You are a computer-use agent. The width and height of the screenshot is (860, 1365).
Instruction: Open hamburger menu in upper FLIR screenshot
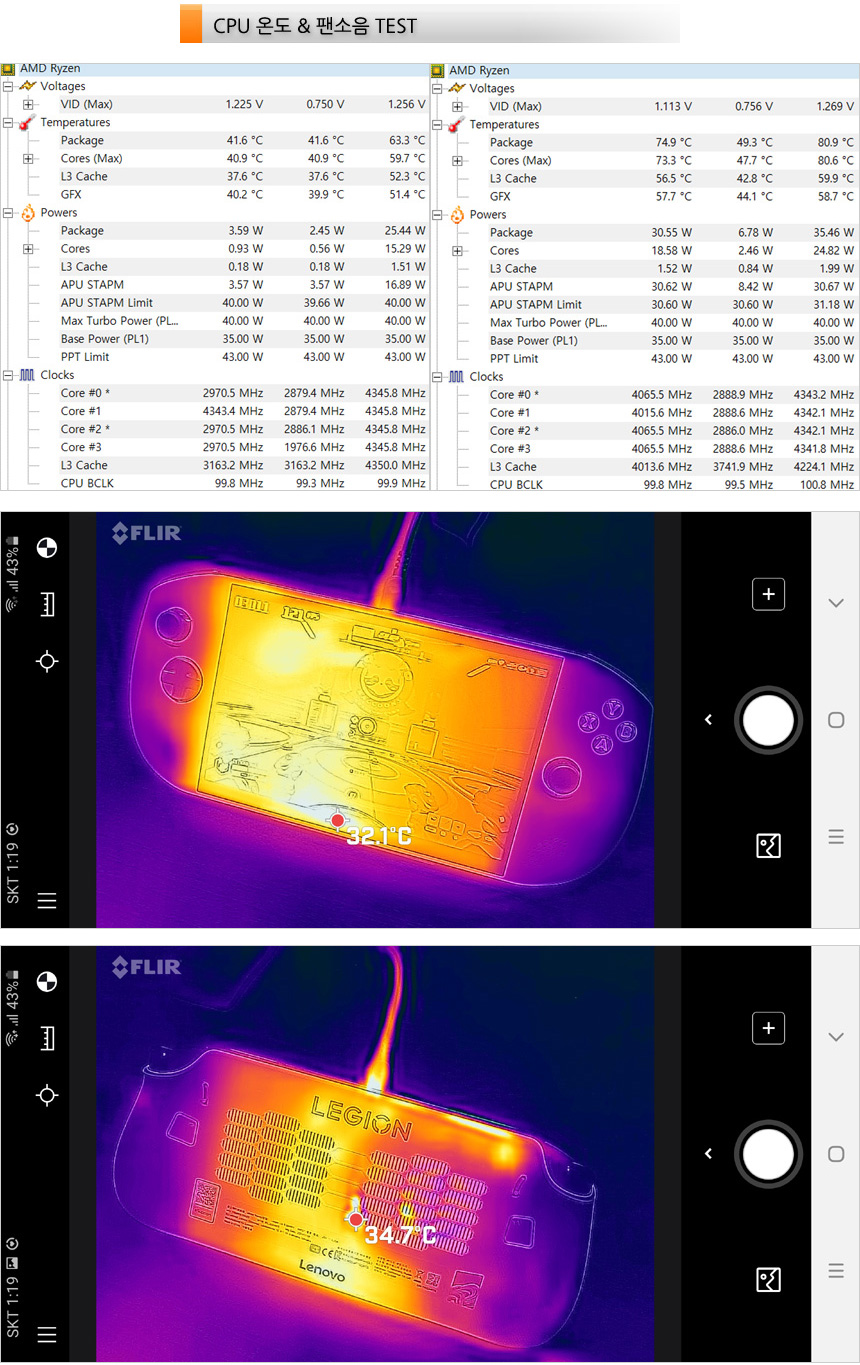coord(47,901)
